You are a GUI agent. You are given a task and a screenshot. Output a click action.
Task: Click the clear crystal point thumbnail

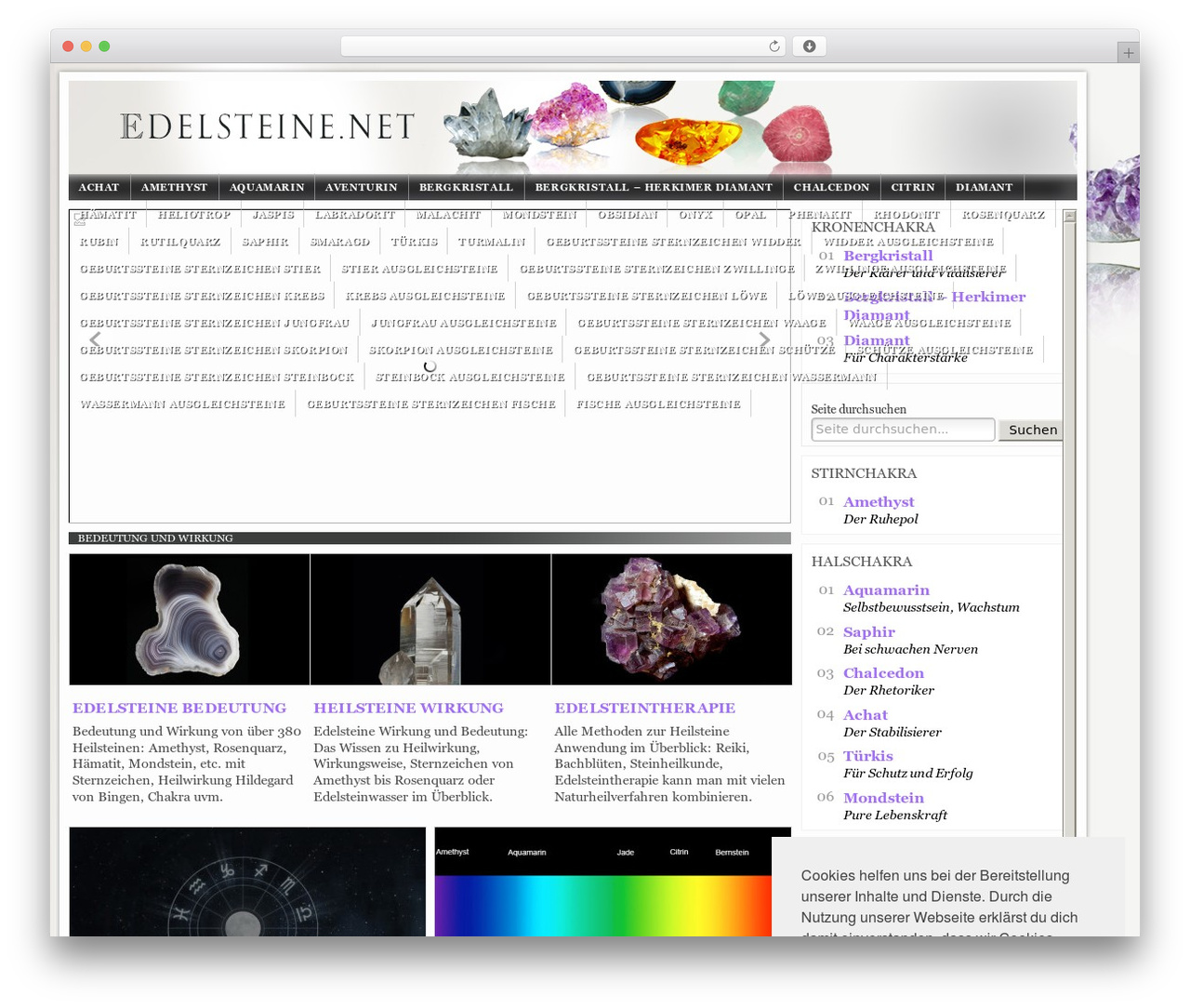click(x=430, y=619)
